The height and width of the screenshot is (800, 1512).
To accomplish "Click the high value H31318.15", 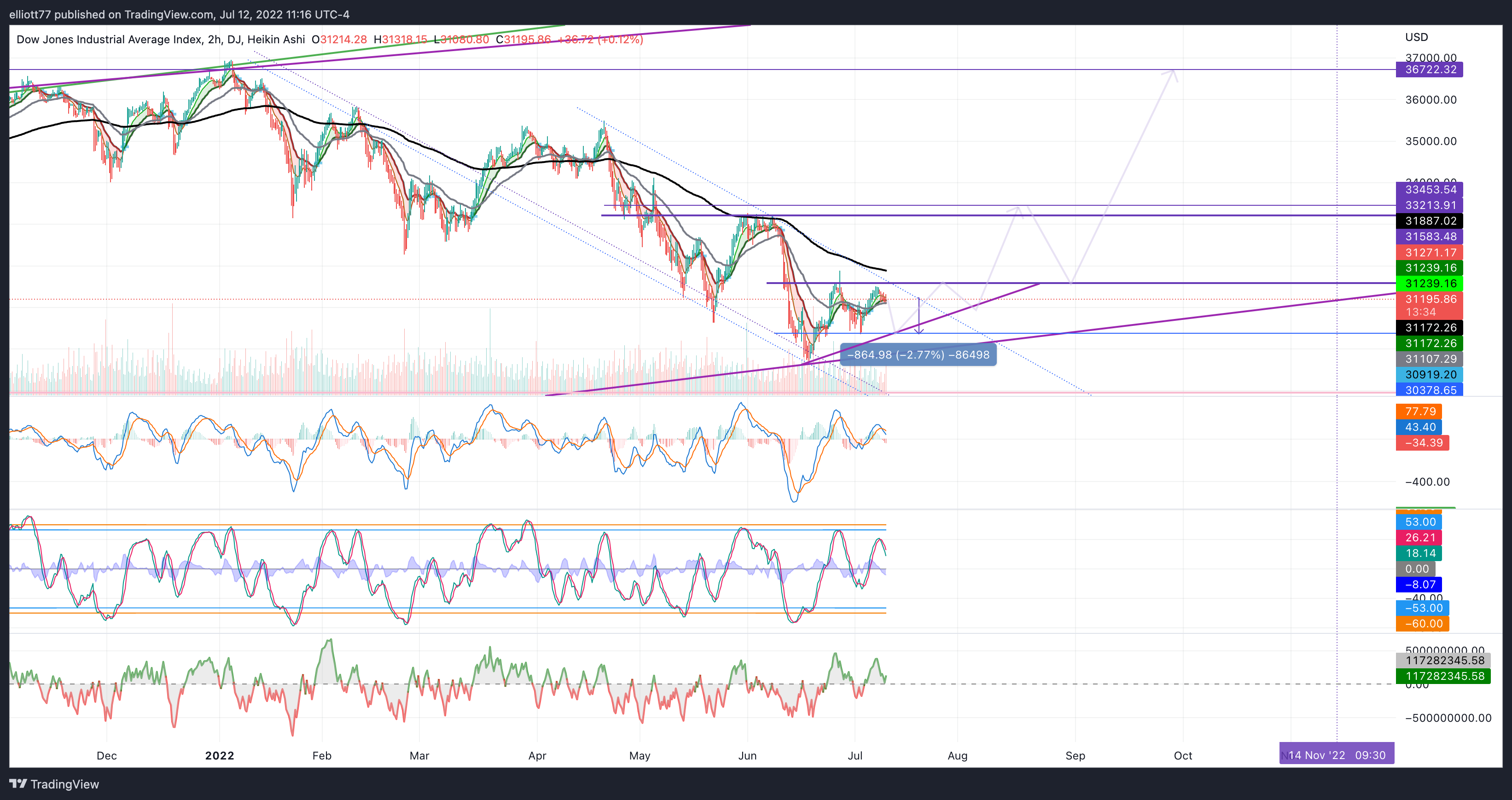I will point(400,39).
